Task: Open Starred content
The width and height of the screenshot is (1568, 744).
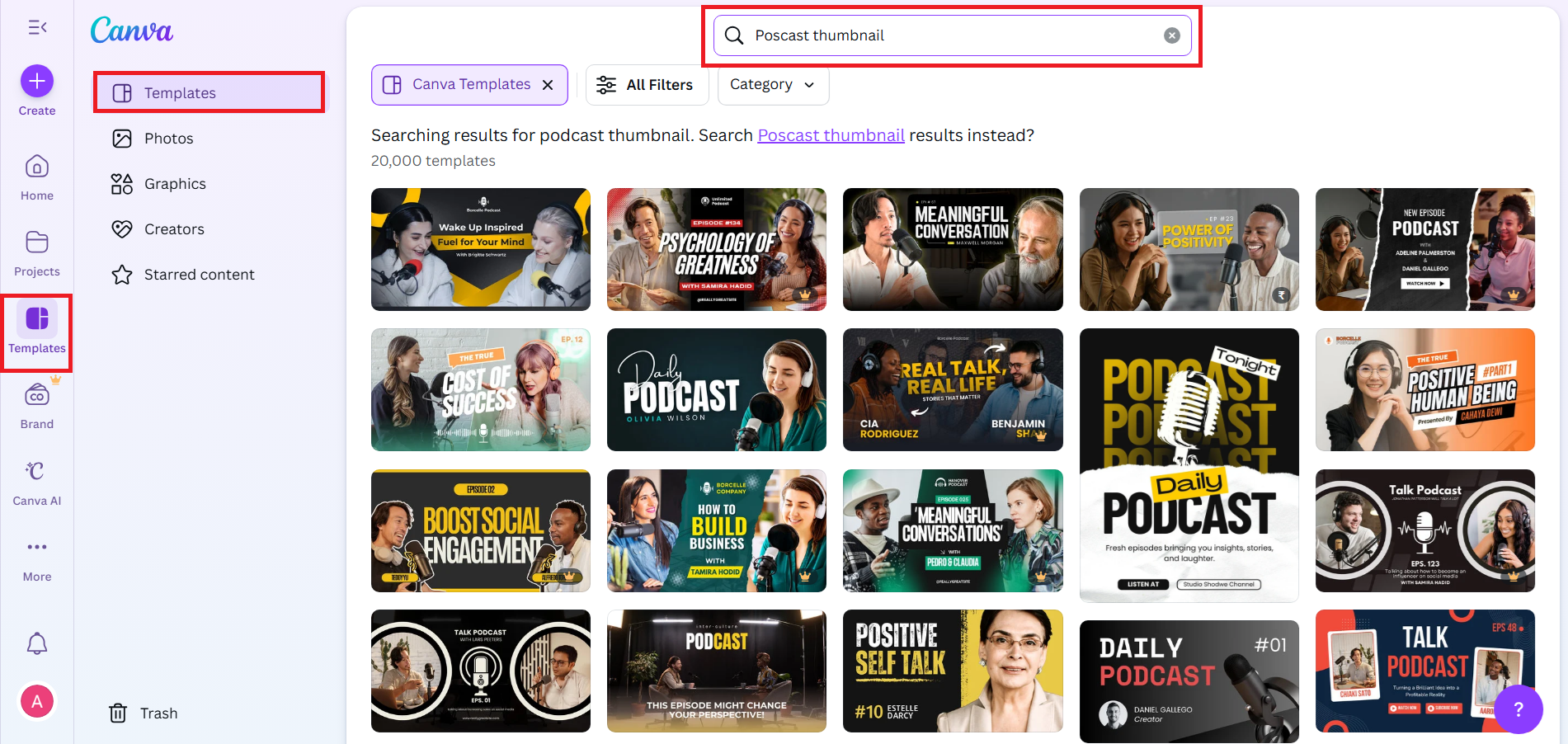Action: click(x=199, y=274)
